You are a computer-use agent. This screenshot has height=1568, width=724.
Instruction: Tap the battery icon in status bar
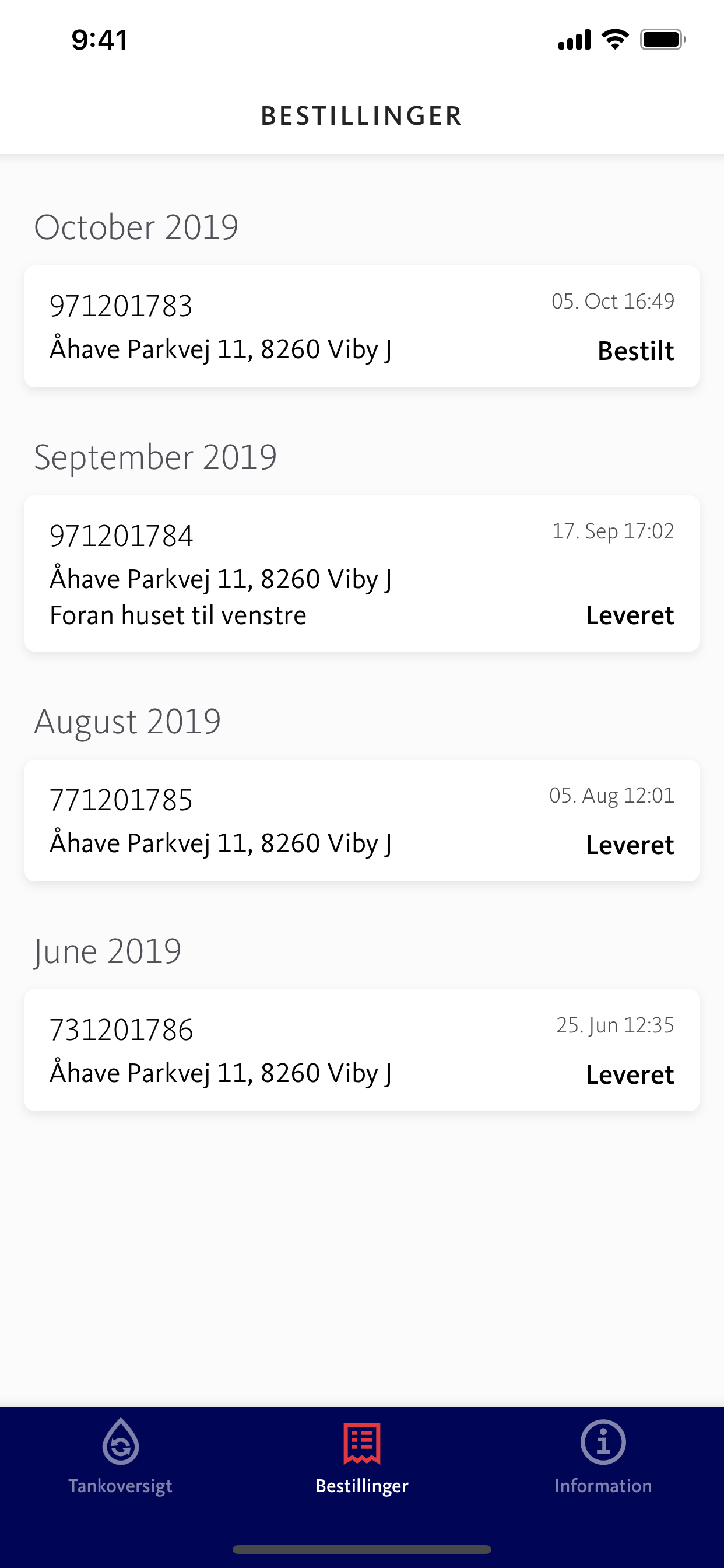(x=663, y=40)
